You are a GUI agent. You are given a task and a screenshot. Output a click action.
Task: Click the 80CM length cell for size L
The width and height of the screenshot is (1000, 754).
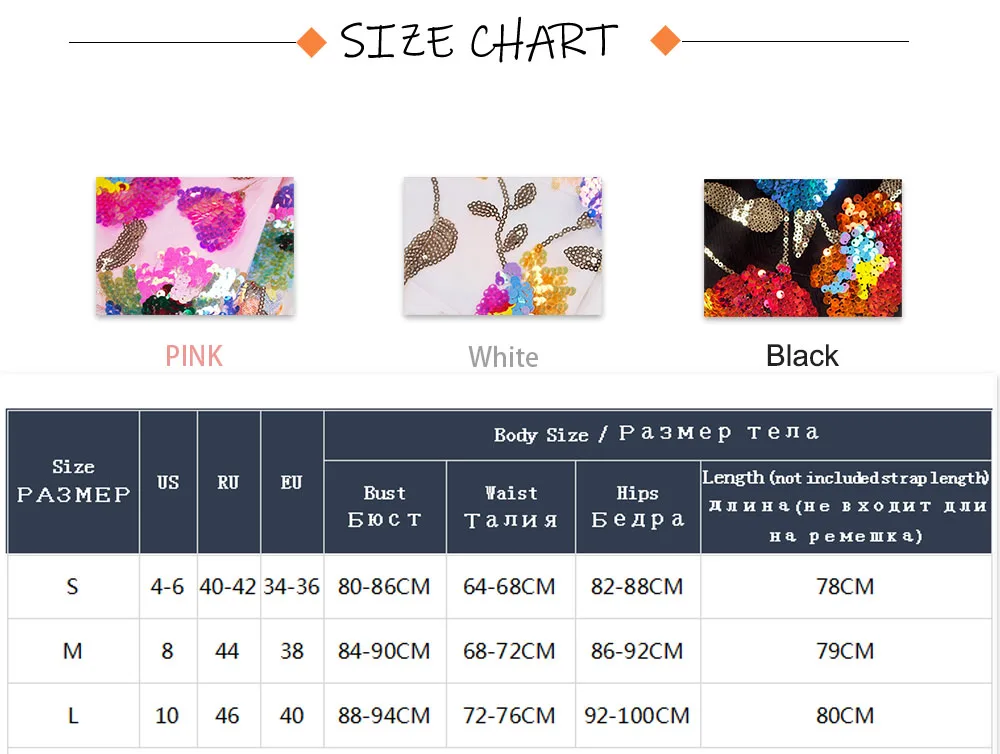(845, 716)
